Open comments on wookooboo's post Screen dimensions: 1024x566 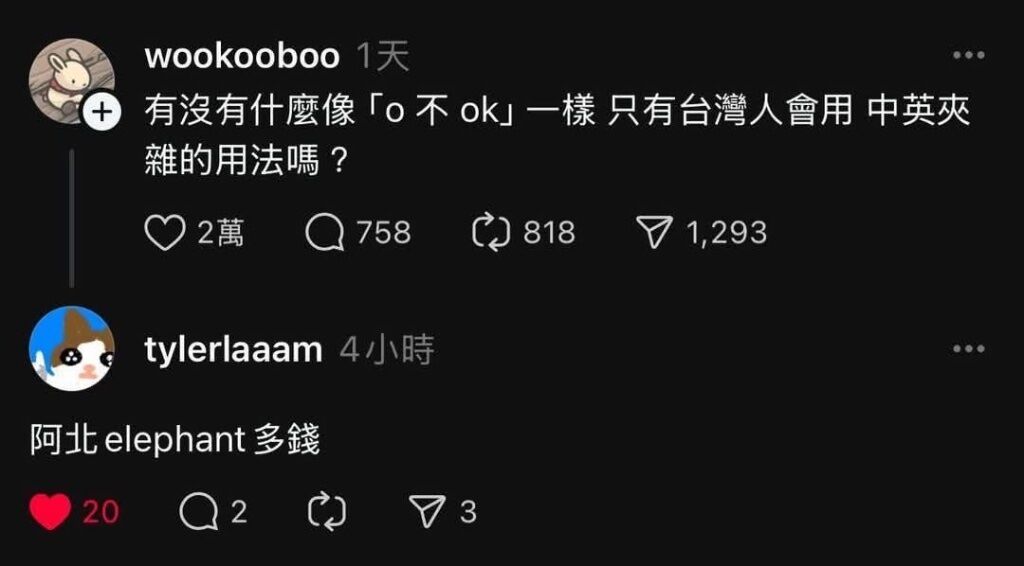pyautogui.click(x=325, y=234)
